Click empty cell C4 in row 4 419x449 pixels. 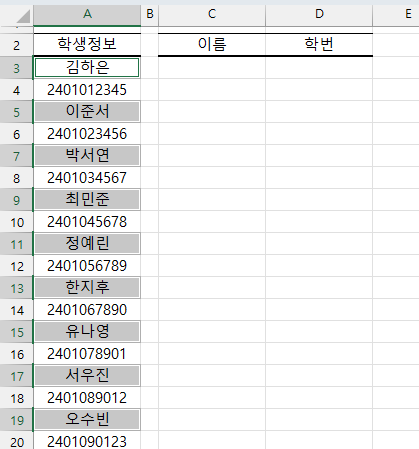coord(212,90)
